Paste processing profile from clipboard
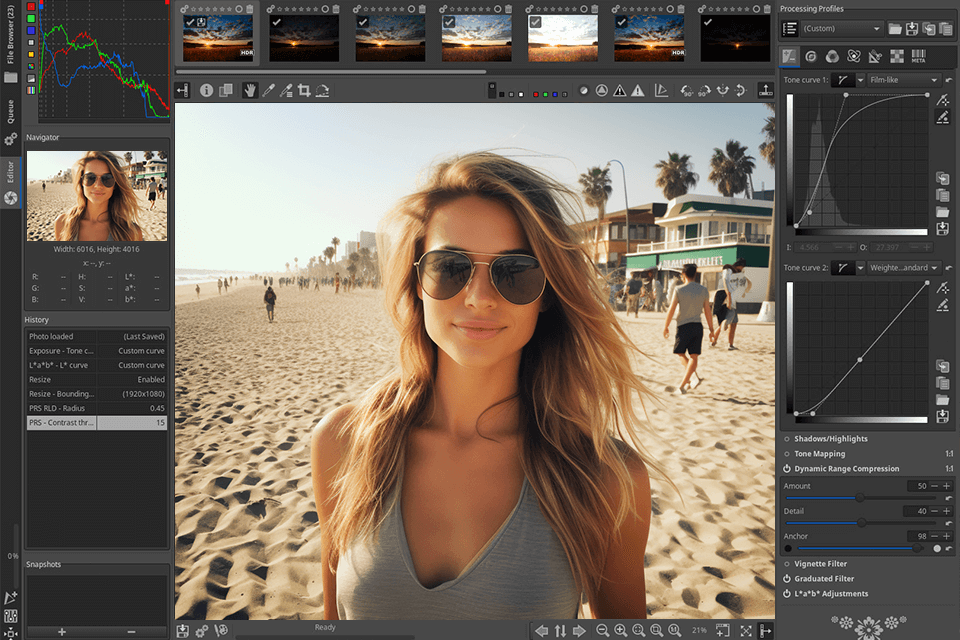The width and height of the screenshot is (960, 640). pos(946,29)
